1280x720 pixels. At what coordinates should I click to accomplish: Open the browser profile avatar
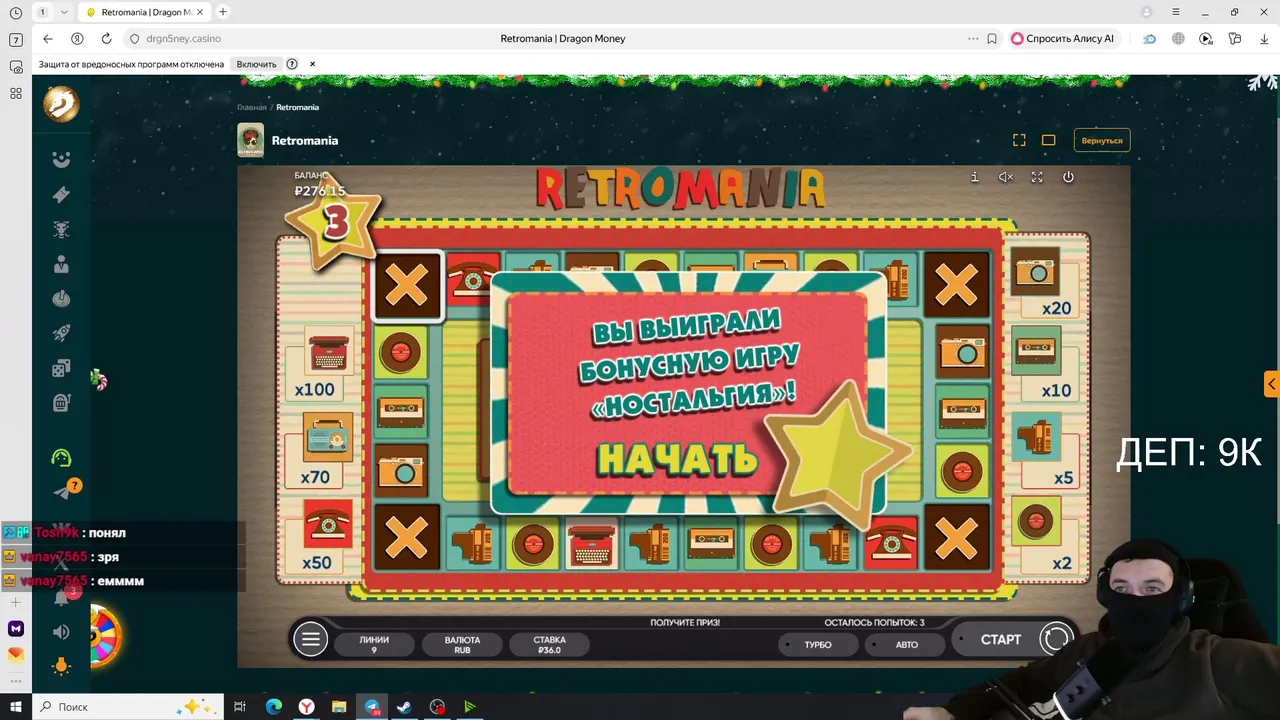click(1147, 12)
